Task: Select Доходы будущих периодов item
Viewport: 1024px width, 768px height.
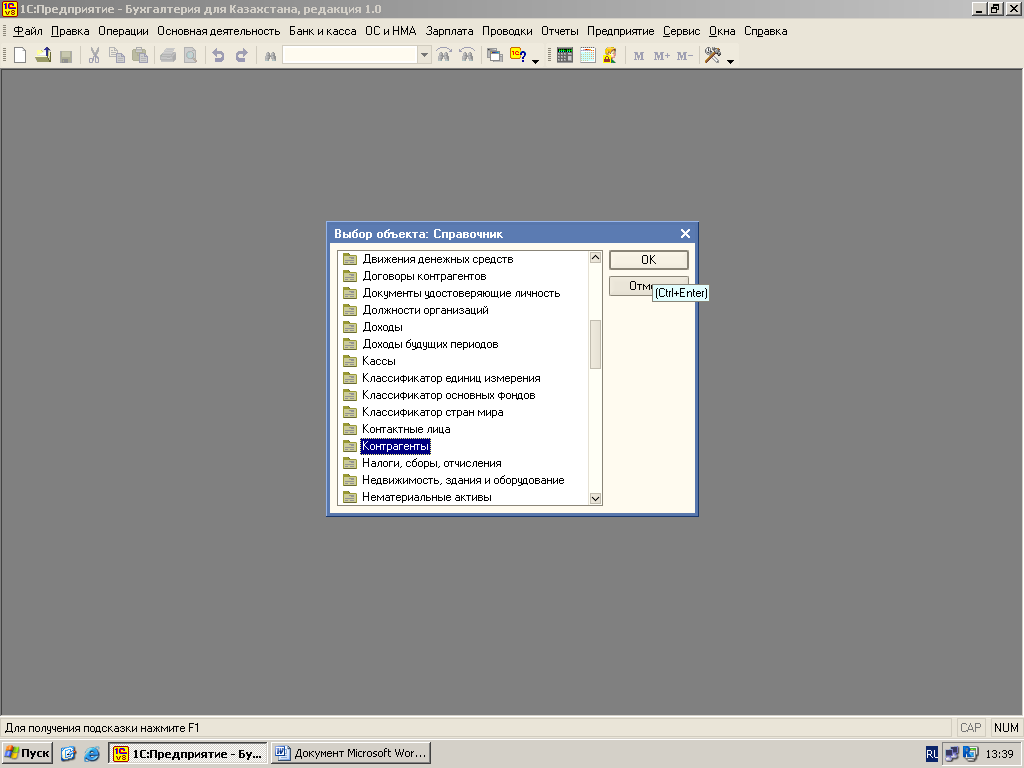Action: click(x=430, y=344)
